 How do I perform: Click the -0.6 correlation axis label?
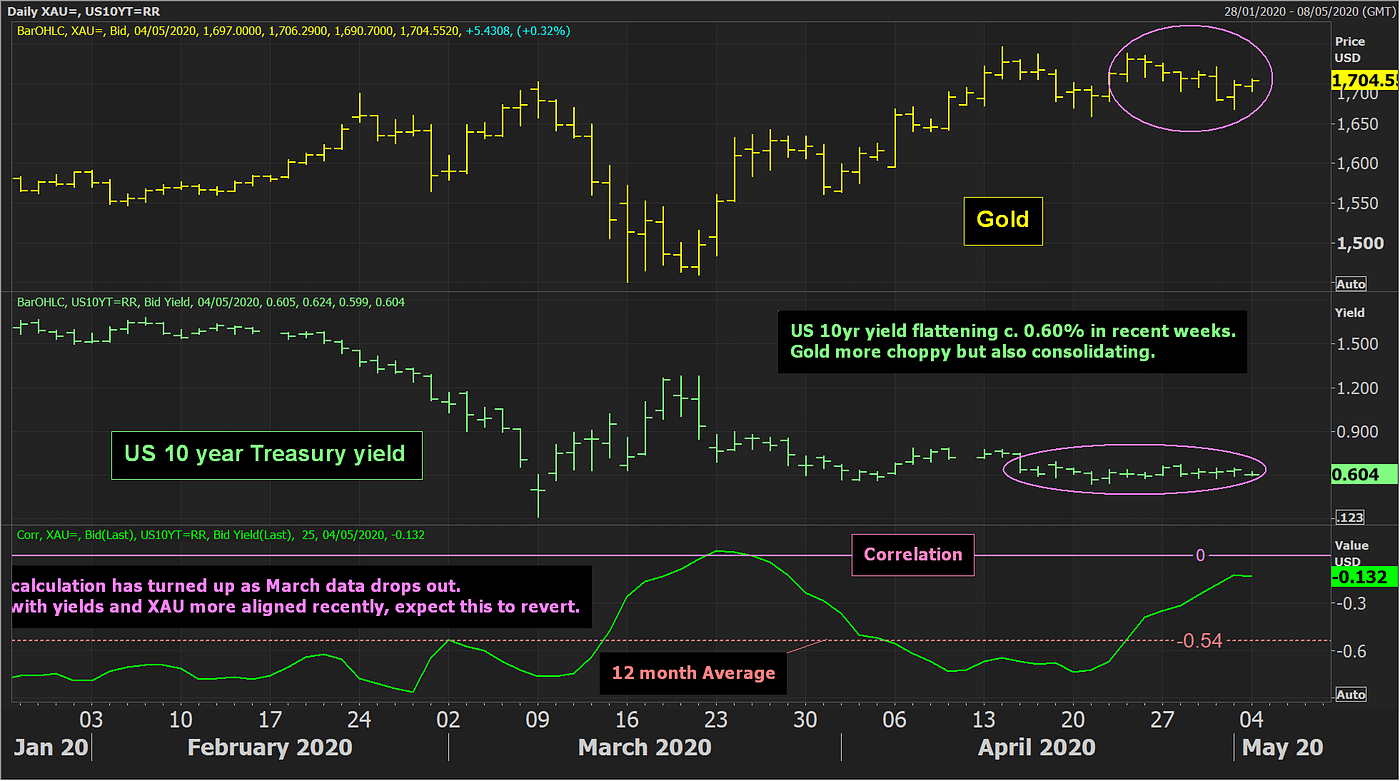tap(1352, 651)
